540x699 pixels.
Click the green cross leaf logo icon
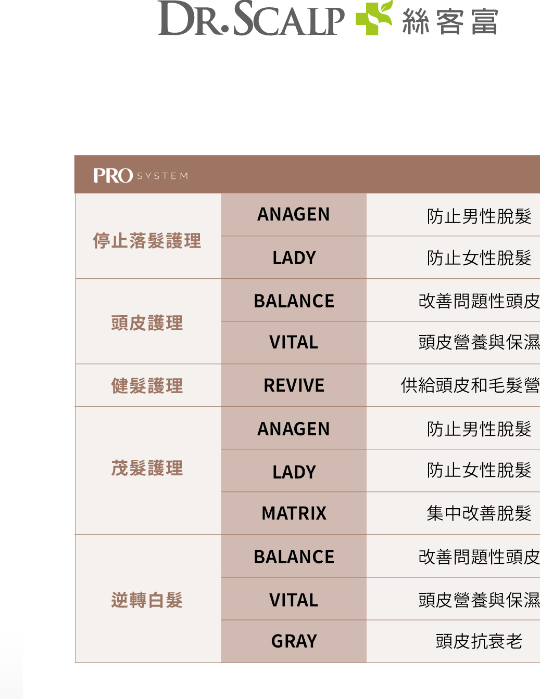[374, 17]
